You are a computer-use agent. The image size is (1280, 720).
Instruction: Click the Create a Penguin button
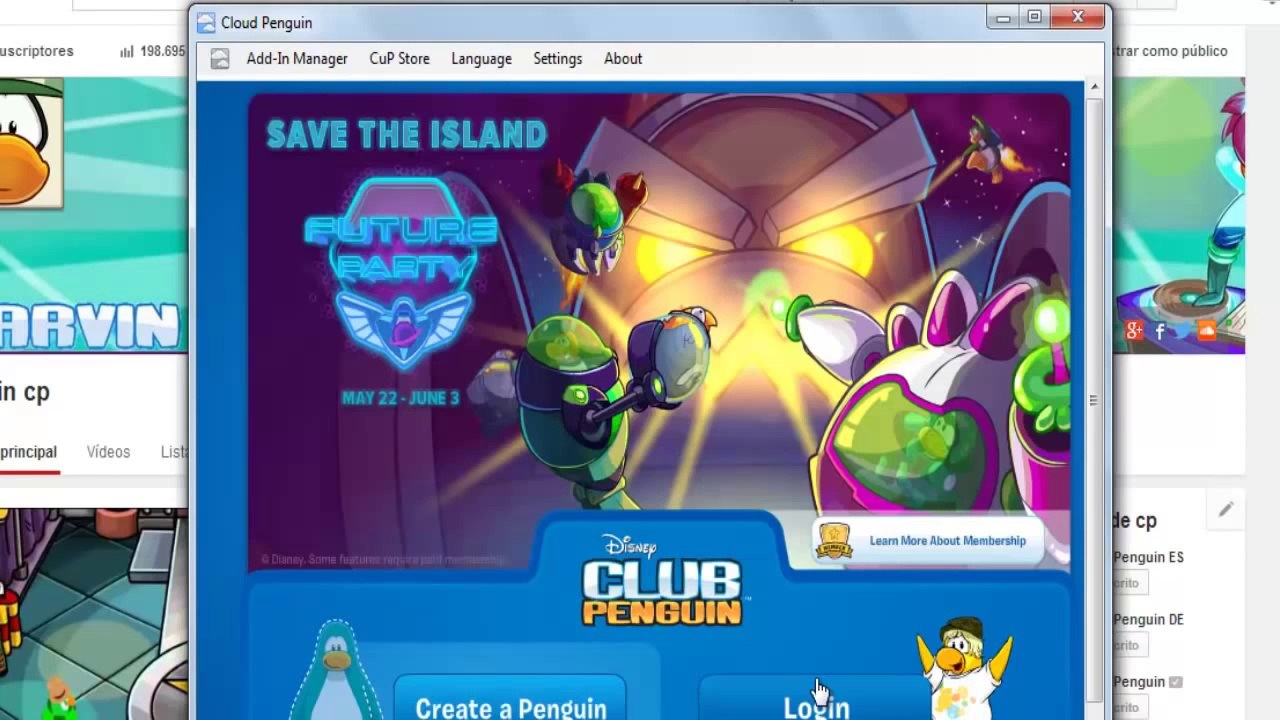click(x=510, y=700)
